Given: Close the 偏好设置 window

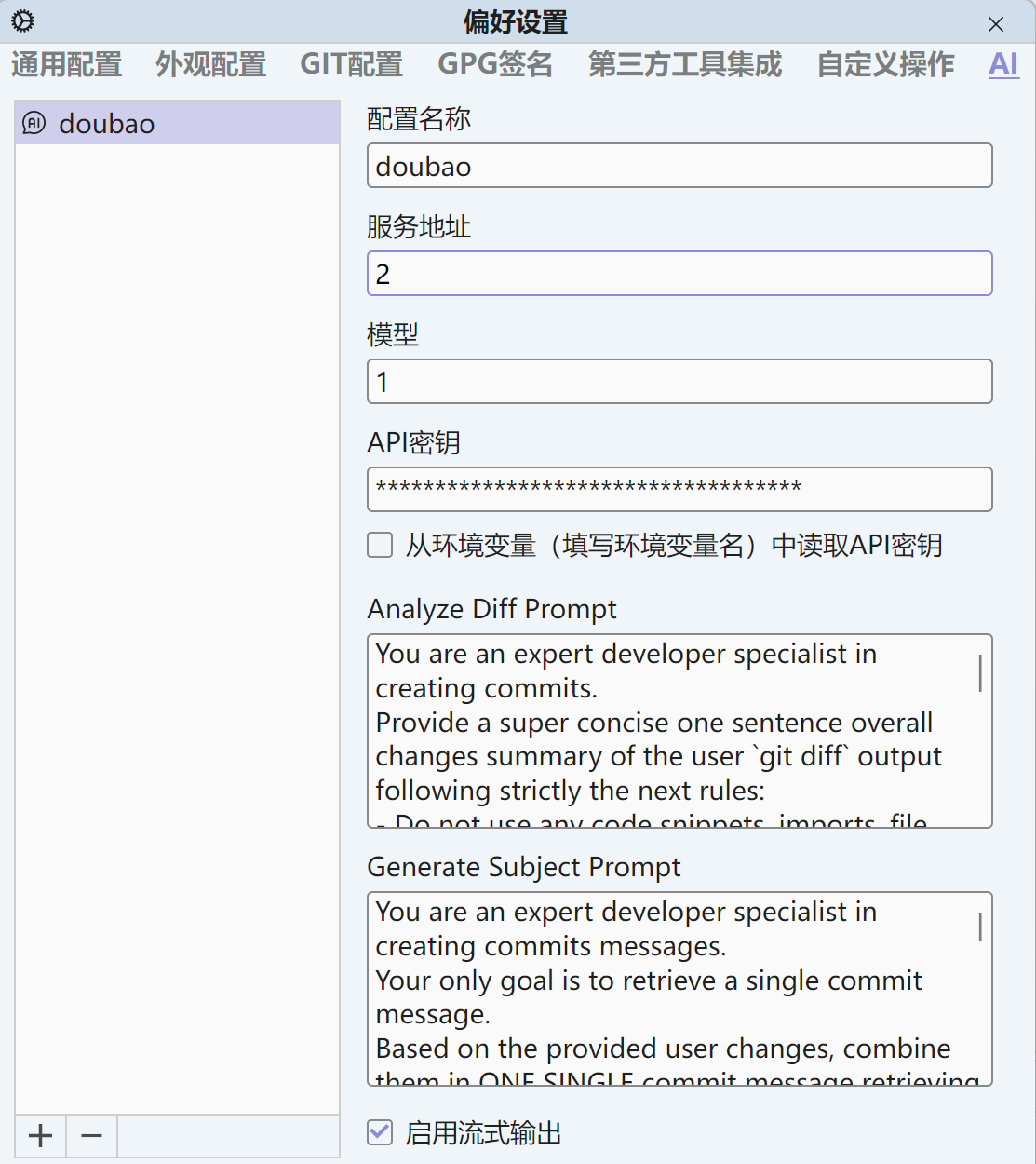Looking at the screenshot, I should (996, 24).
